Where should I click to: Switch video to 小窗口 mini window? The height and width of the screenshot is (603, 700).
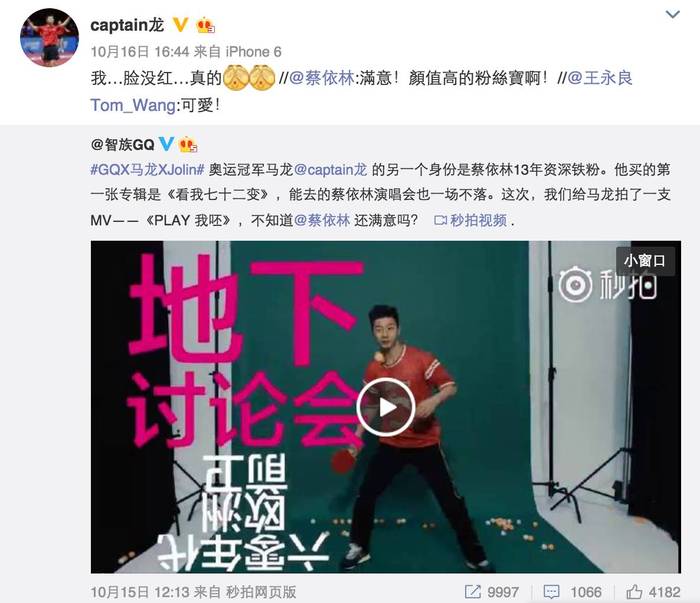(645, 261)
